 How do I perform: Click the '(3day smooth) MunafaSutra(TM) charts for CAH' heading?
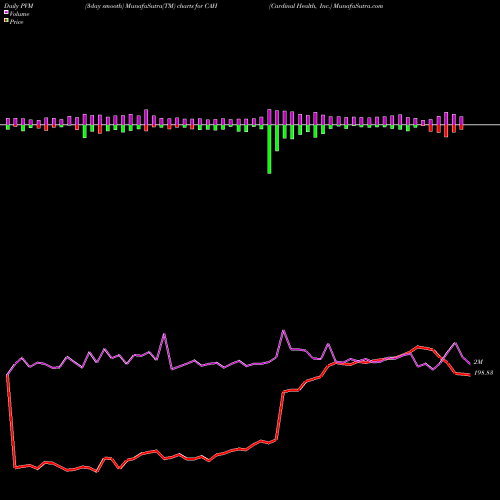[151, 6]
